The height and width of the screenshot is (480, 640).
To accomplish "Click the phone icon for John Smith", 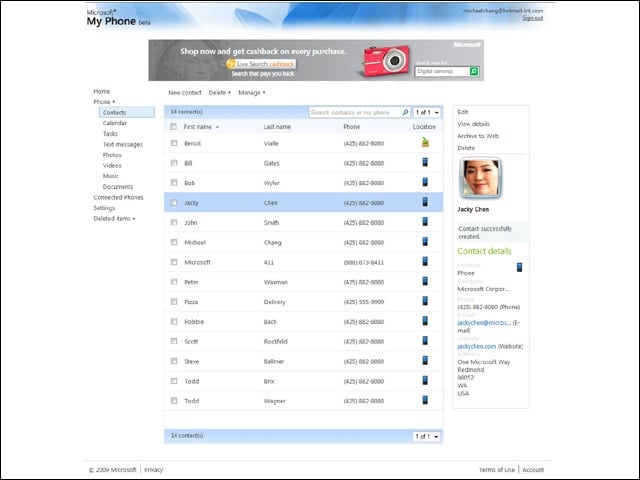I will (425, 221).
